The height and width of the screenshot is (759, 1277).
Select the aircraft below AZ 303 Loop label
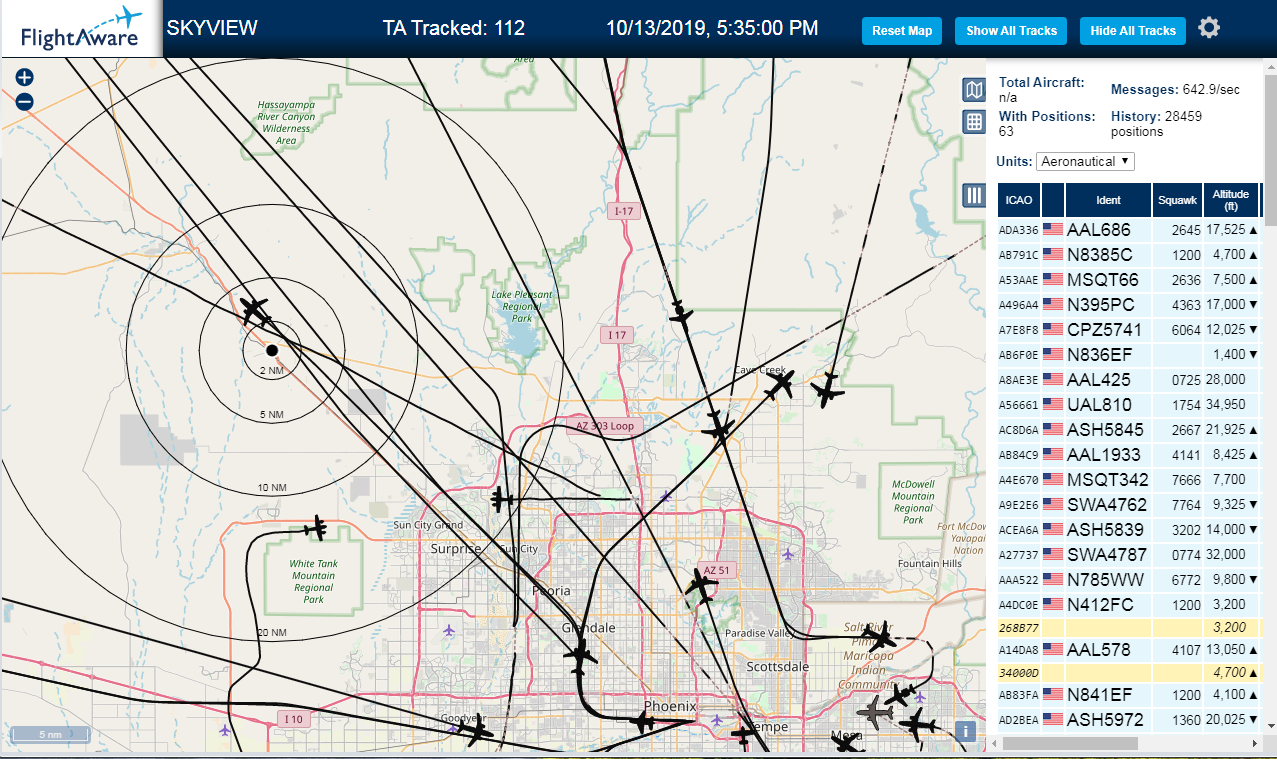pyautogui.click(x=719, y=429)
